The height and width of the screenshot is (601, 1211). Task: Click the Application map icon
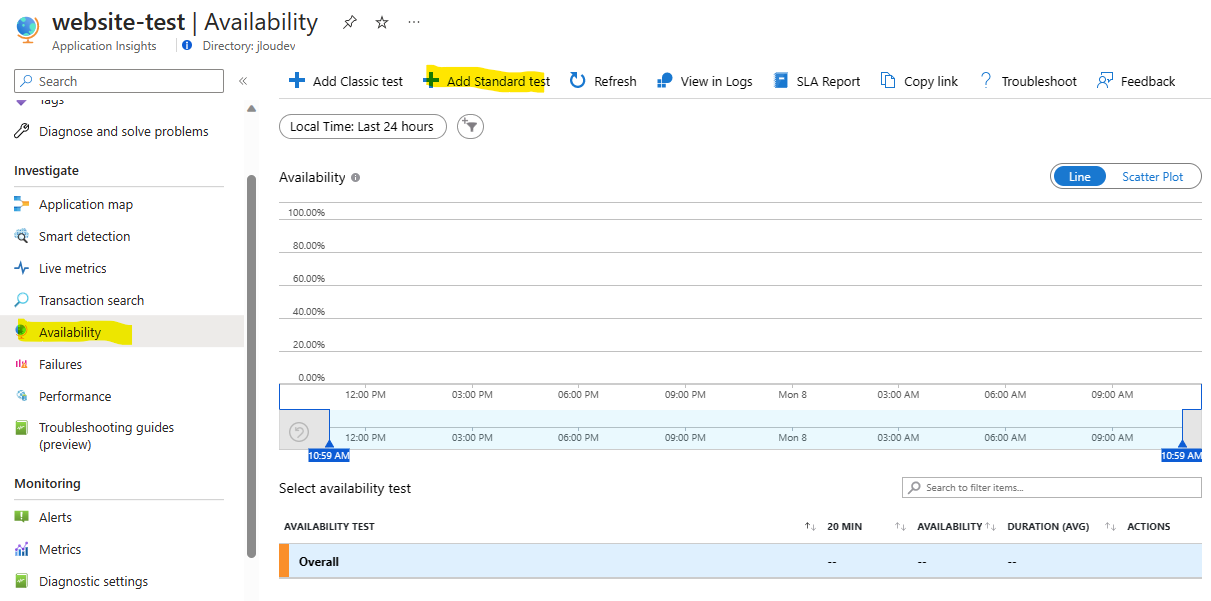point(22,204)
